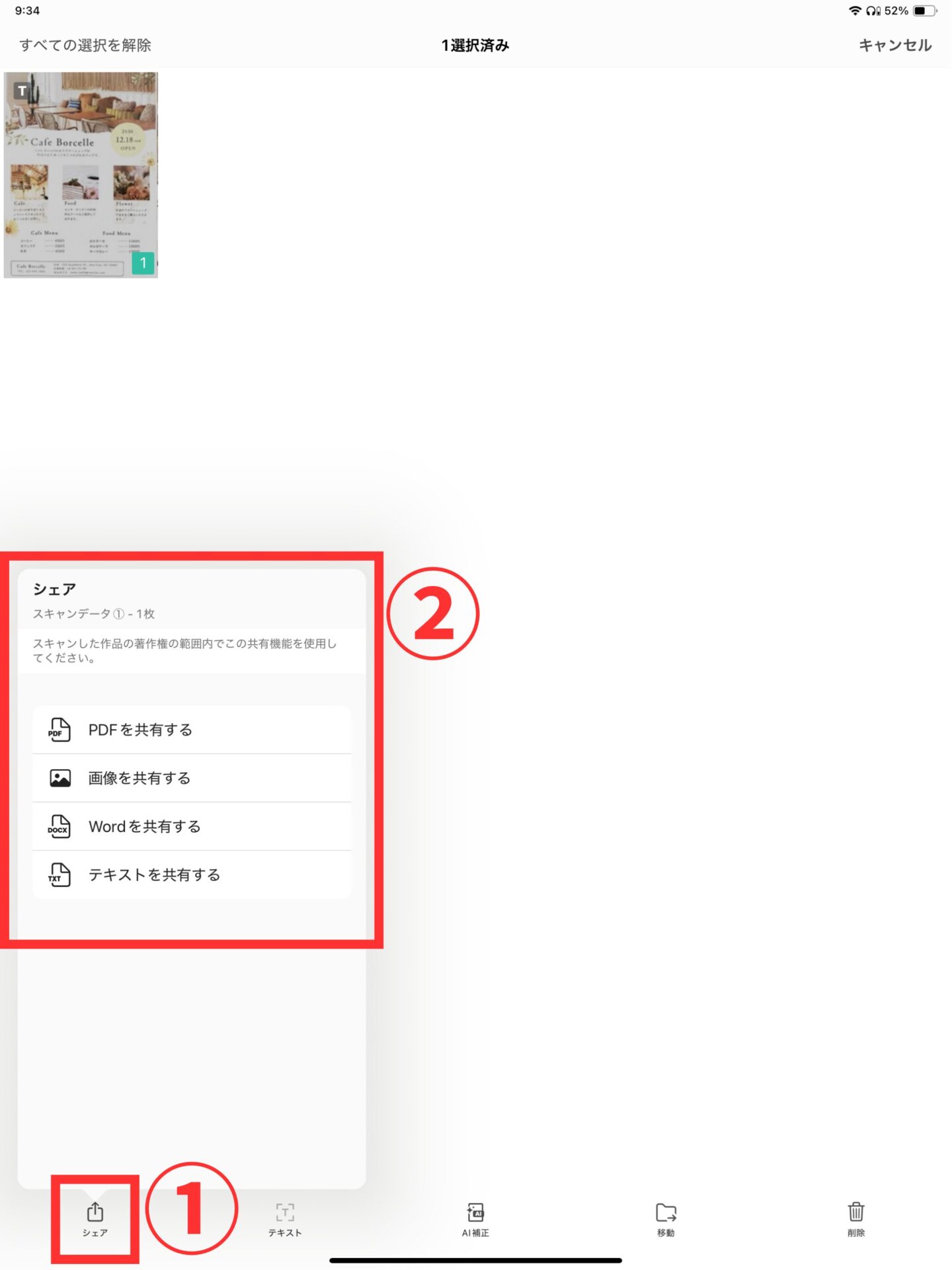Toggle the green selection badge numbered 1
This screenshot has height=1270, width=952.
[x=143, y=263]
